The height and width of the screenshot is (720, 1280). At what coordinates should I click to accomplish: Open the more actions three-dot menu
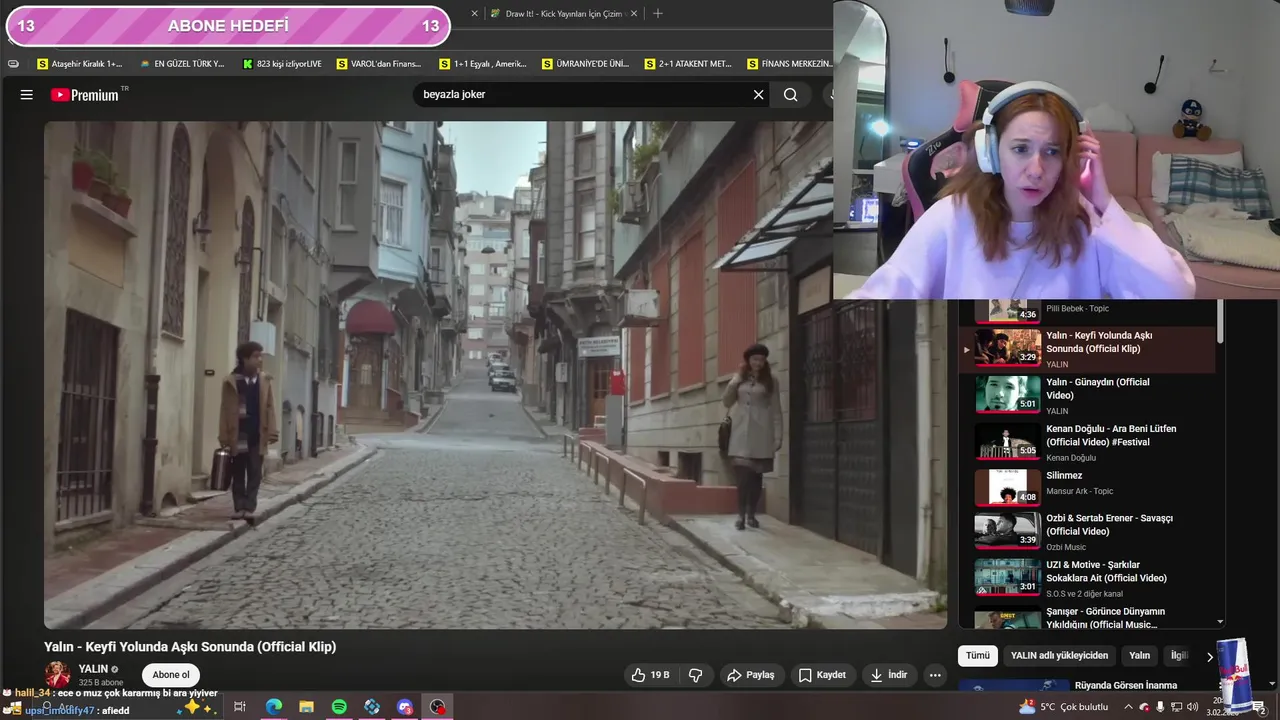coord(935,675)
